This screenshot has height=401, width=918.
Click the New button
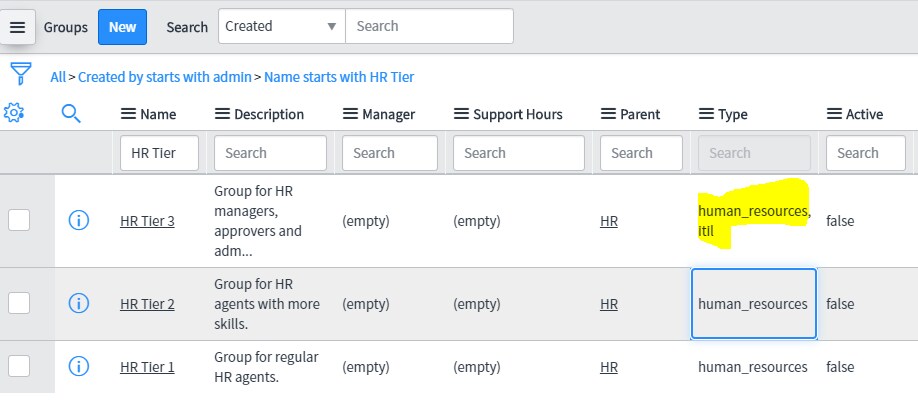coord(122,27)
